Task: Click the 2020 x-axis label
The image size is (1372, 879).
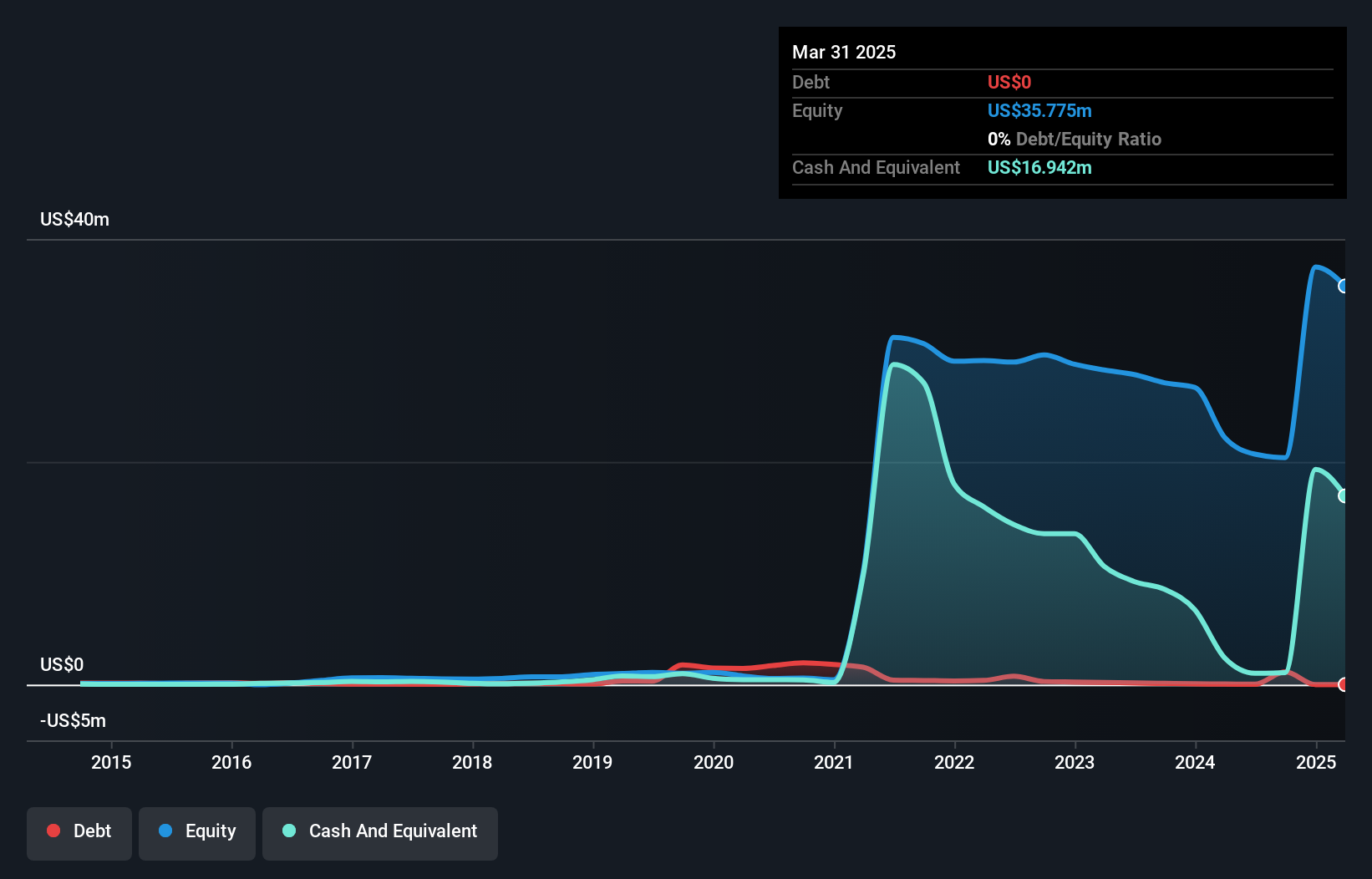Action: 714,762
